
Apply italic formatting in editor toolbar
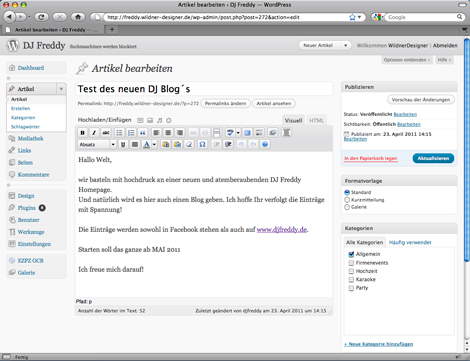pyautogui.click(x=94, y=133)
